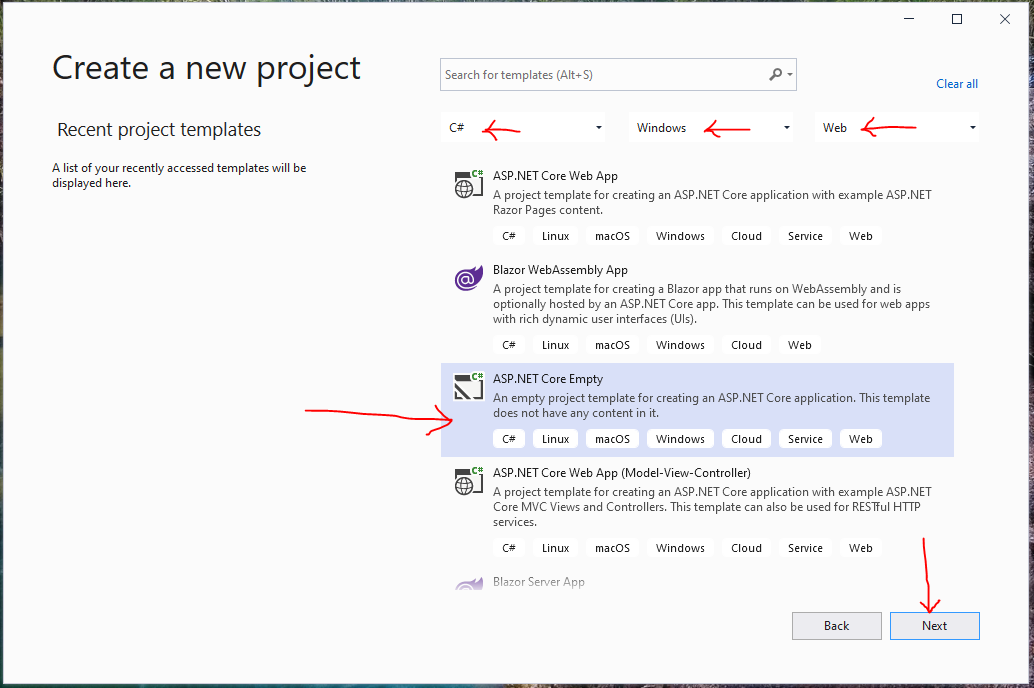1034x688 pixels.
Task: Select ASP.NET Core Empty title
Action: [548, 379]
